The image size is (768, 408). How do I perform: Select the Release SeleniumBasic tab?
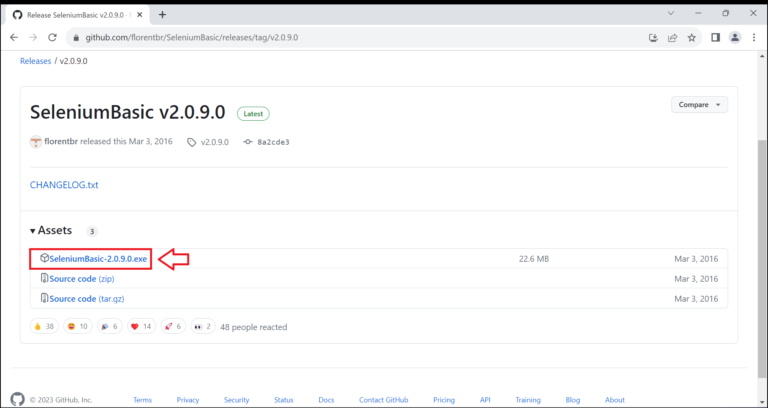click(x=80, y=14)
